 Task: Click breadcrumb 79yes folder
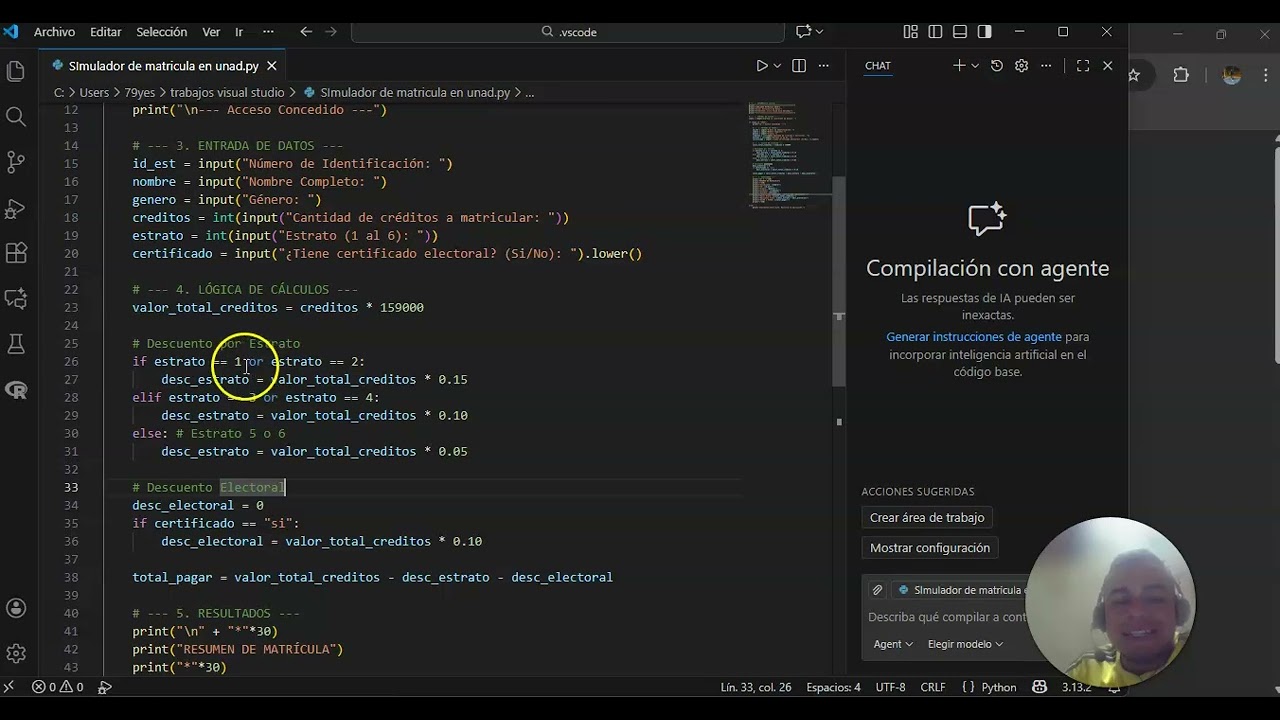coord(140,92)
